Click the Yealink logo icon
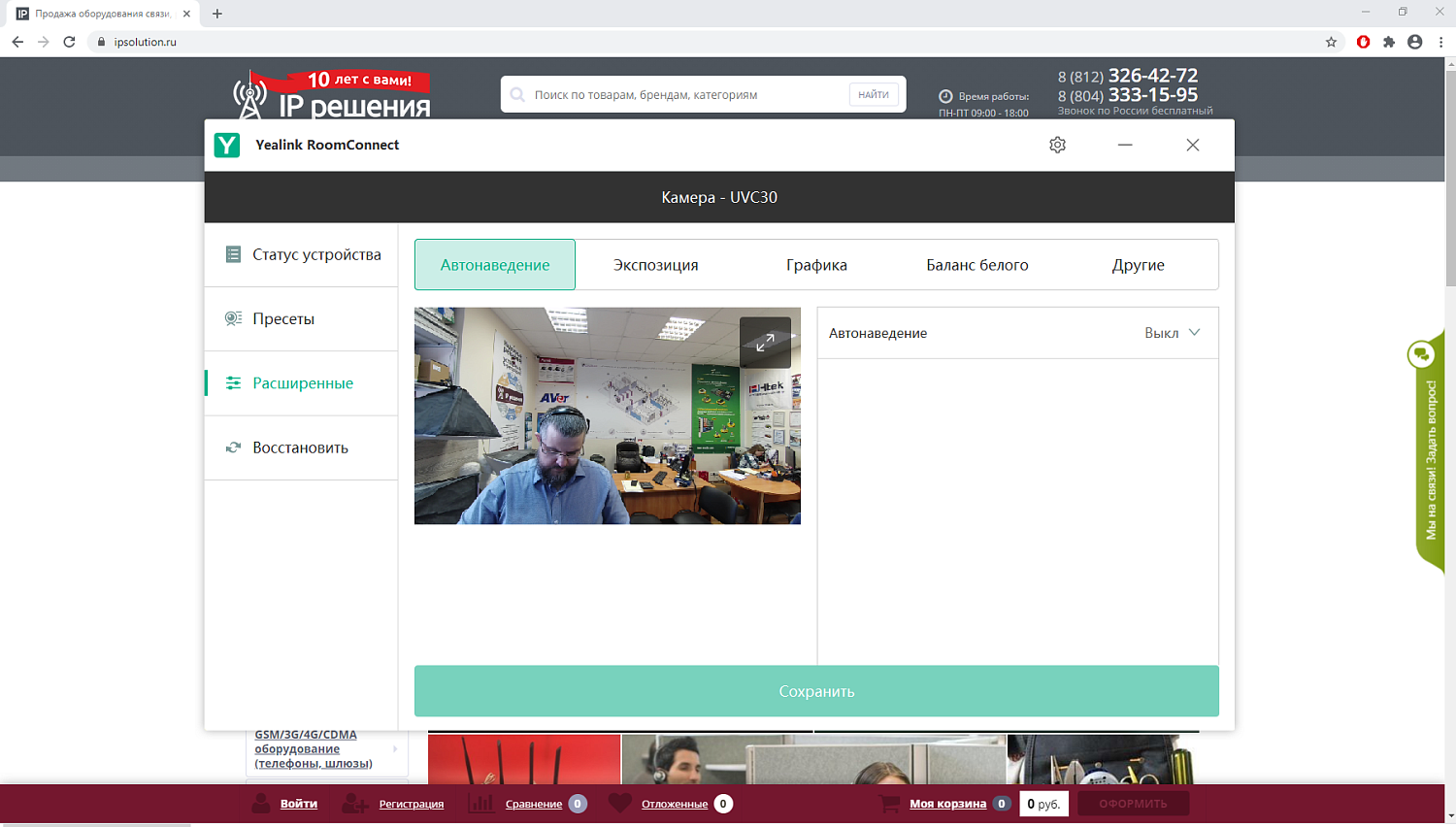 227,145
